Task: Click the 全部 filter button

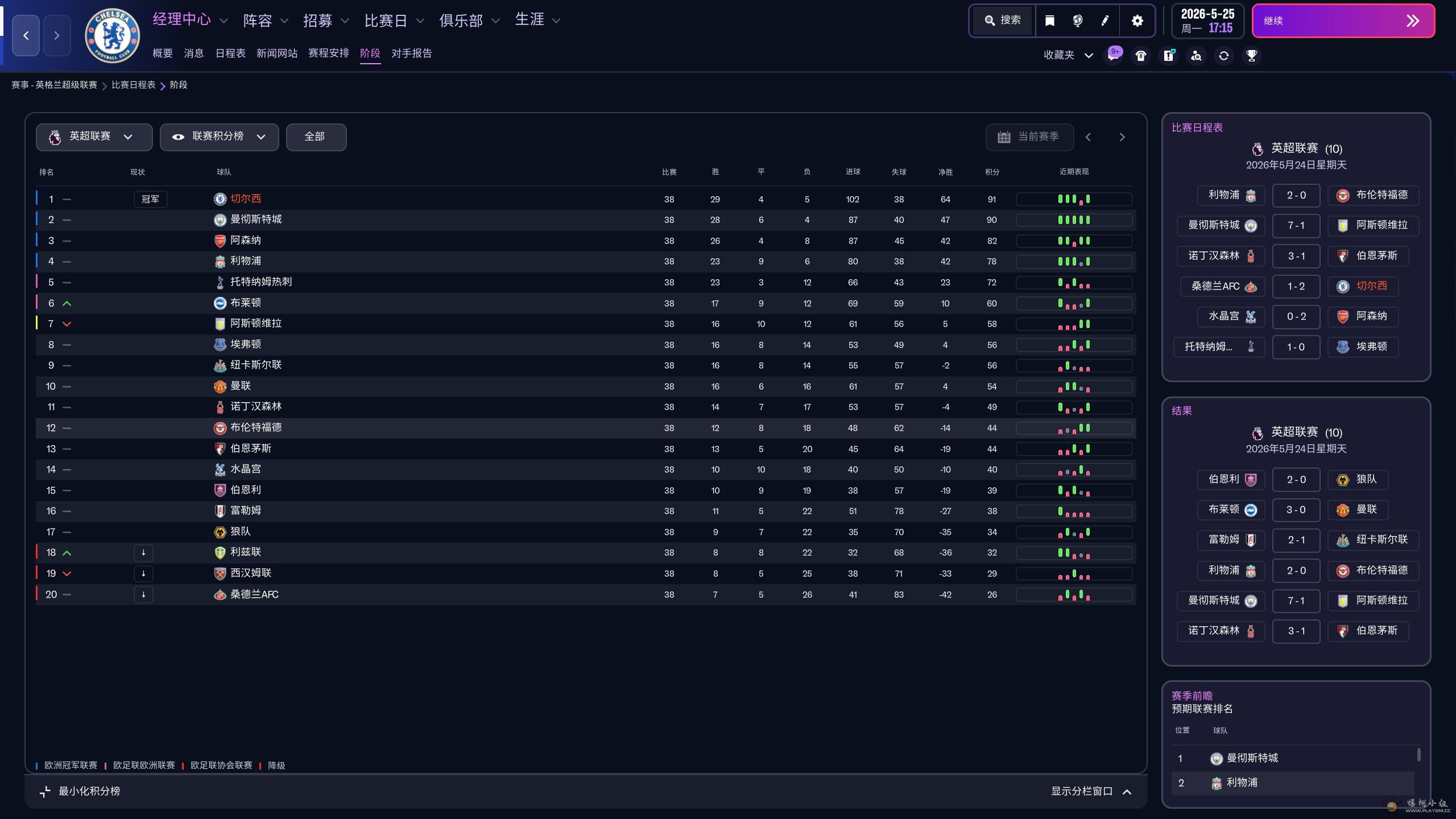Action: pos(316,137)
